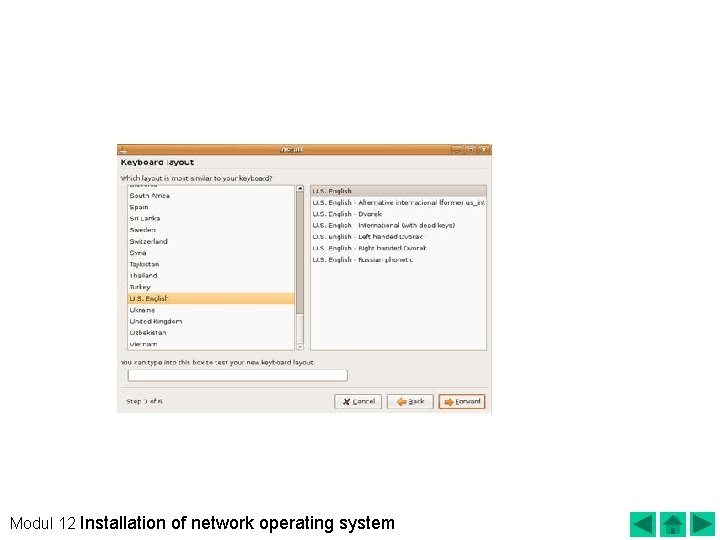Screen dimensions: 720x540
Task: Select plain U.S. English variant in right list
Action: click(x=398, y=191)
